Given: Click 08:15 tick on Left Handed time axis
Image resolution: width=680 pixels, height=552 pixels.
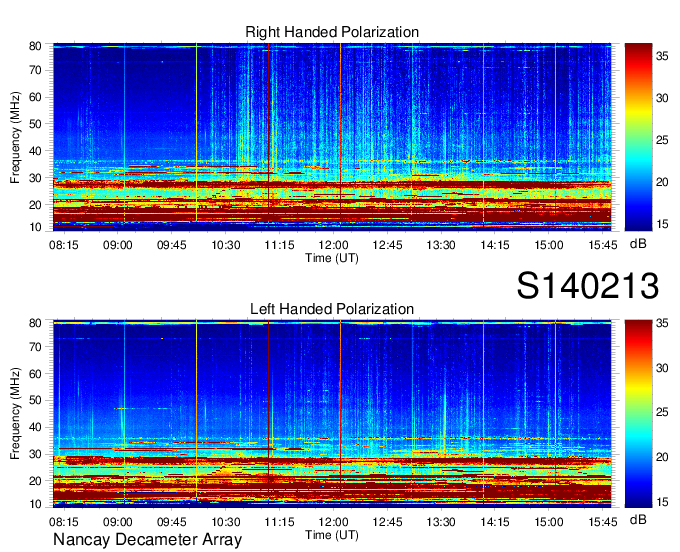Looking at the screenshot, I should [x=64, y=522].
